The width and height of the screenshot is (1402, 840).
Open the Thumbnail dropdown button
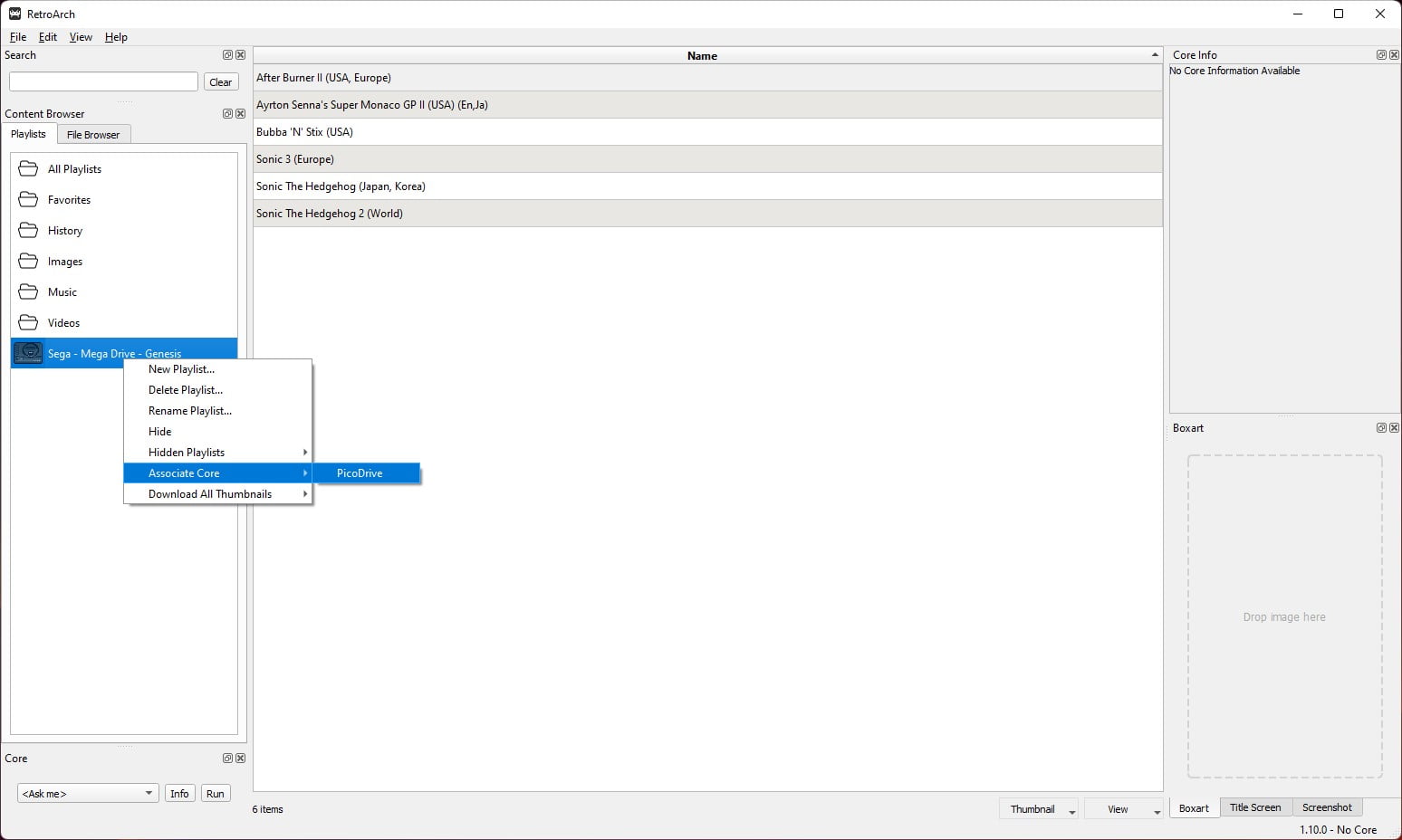pos(1038,809)
